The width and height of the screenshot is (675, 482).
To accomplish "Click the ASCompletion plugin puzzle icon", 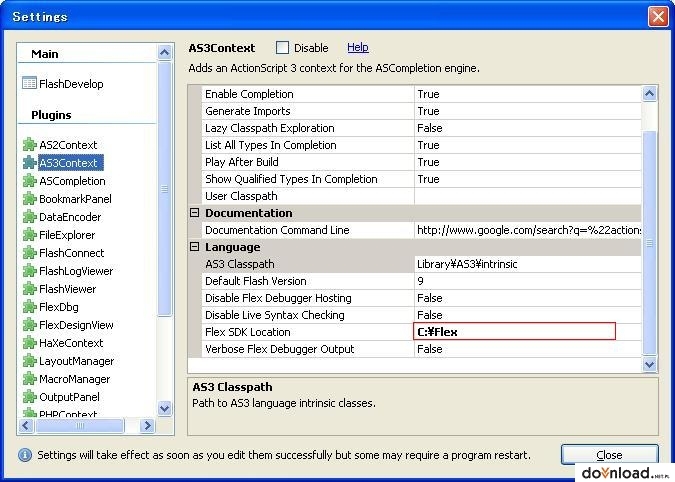I will coord(29,181).
